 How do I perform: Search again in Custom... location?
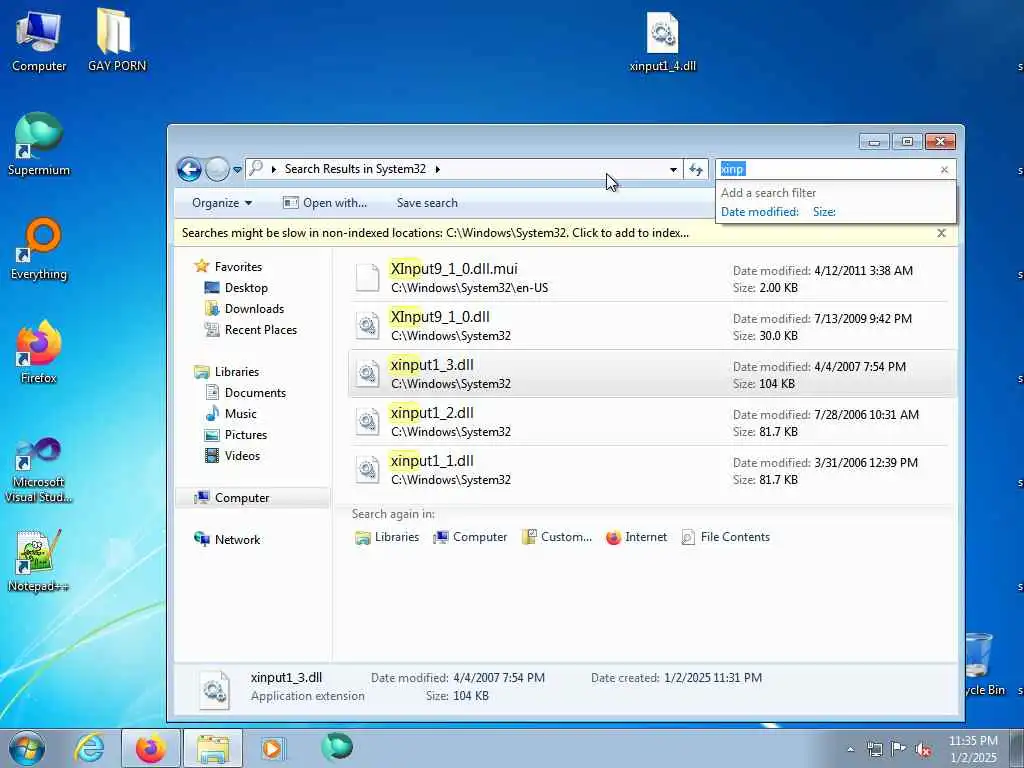(x=557, y=537)
